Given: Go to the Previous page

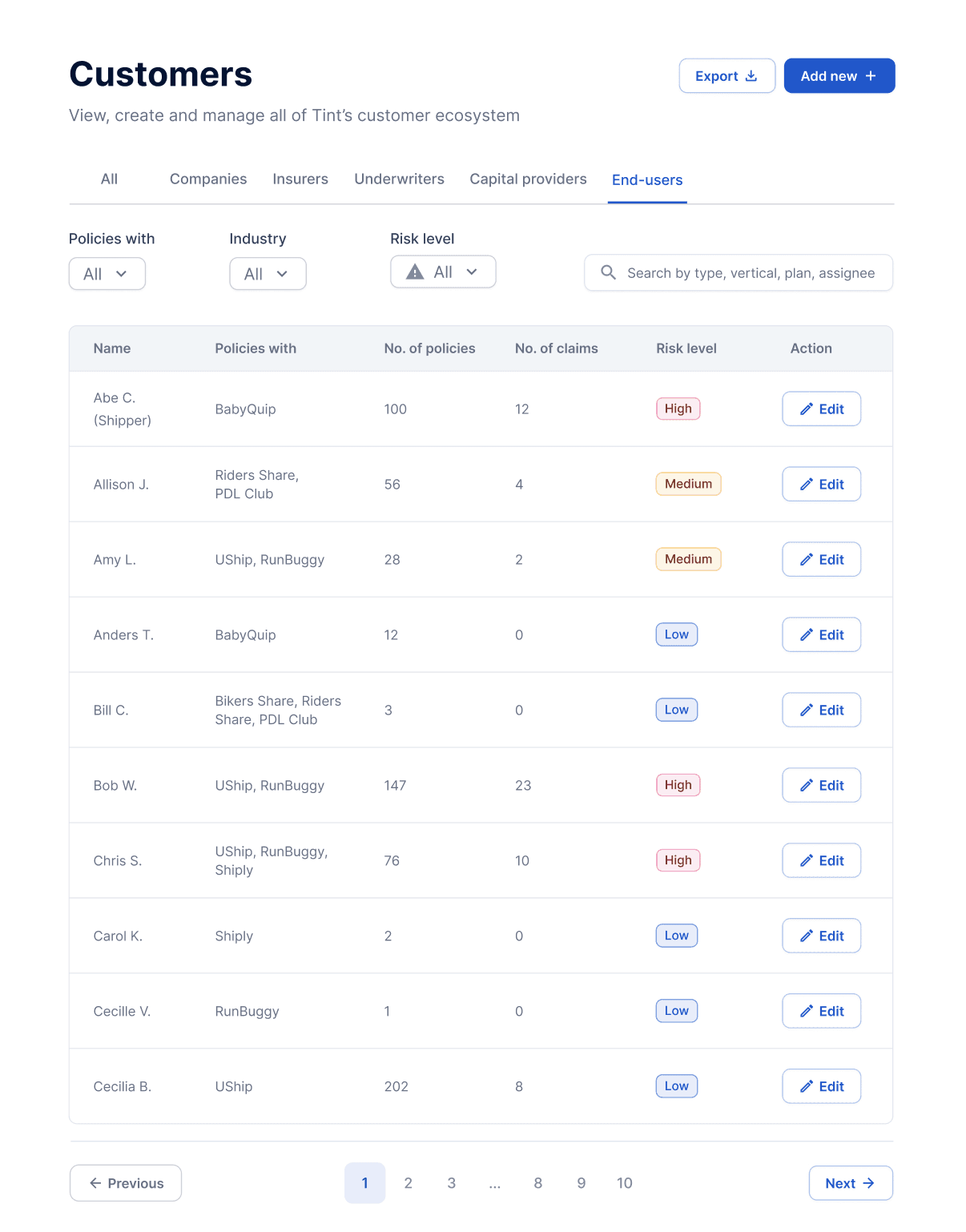Looking at the screenshot, I should tap(126, 1183).
